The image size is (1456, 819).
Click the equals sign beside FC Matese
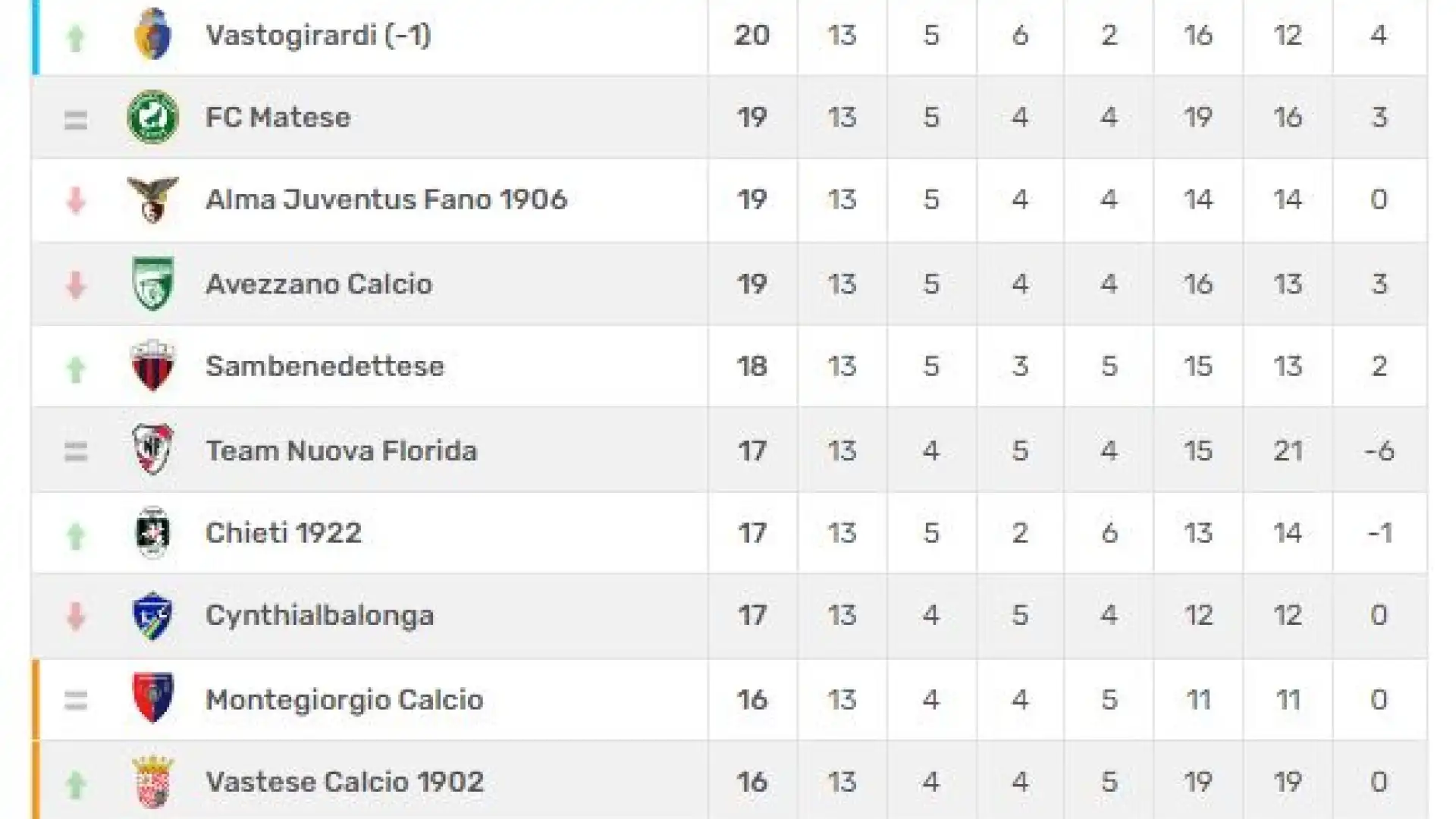pos(75,120)
